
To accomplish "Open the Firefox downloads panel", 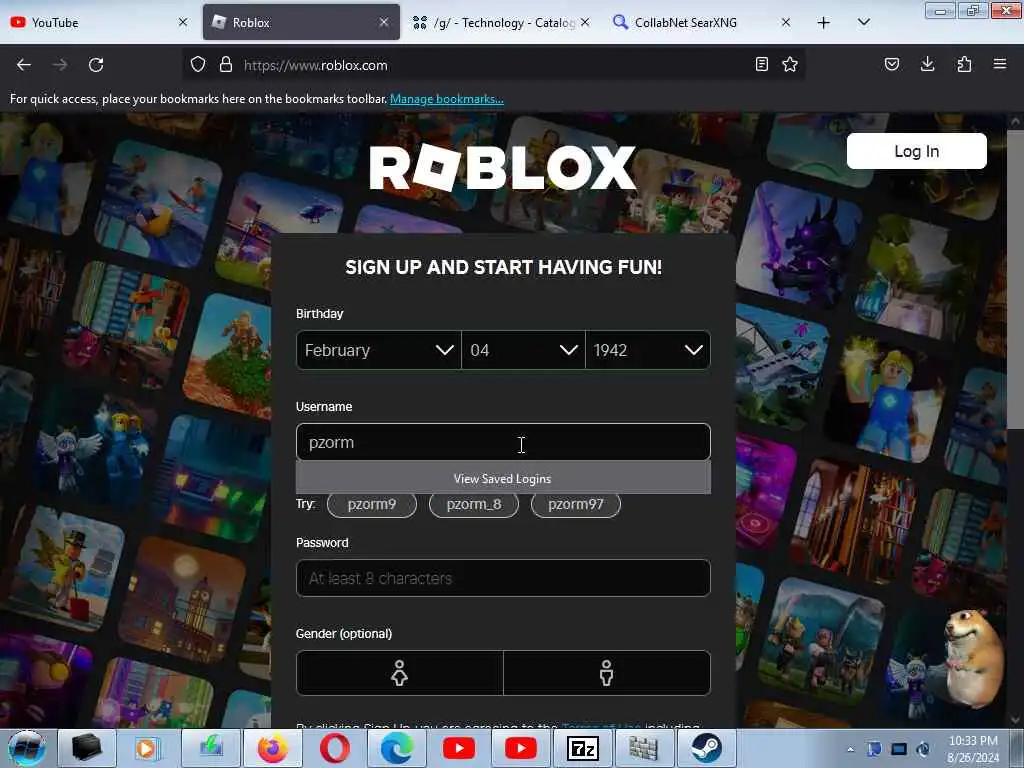I will click(927, 64).
